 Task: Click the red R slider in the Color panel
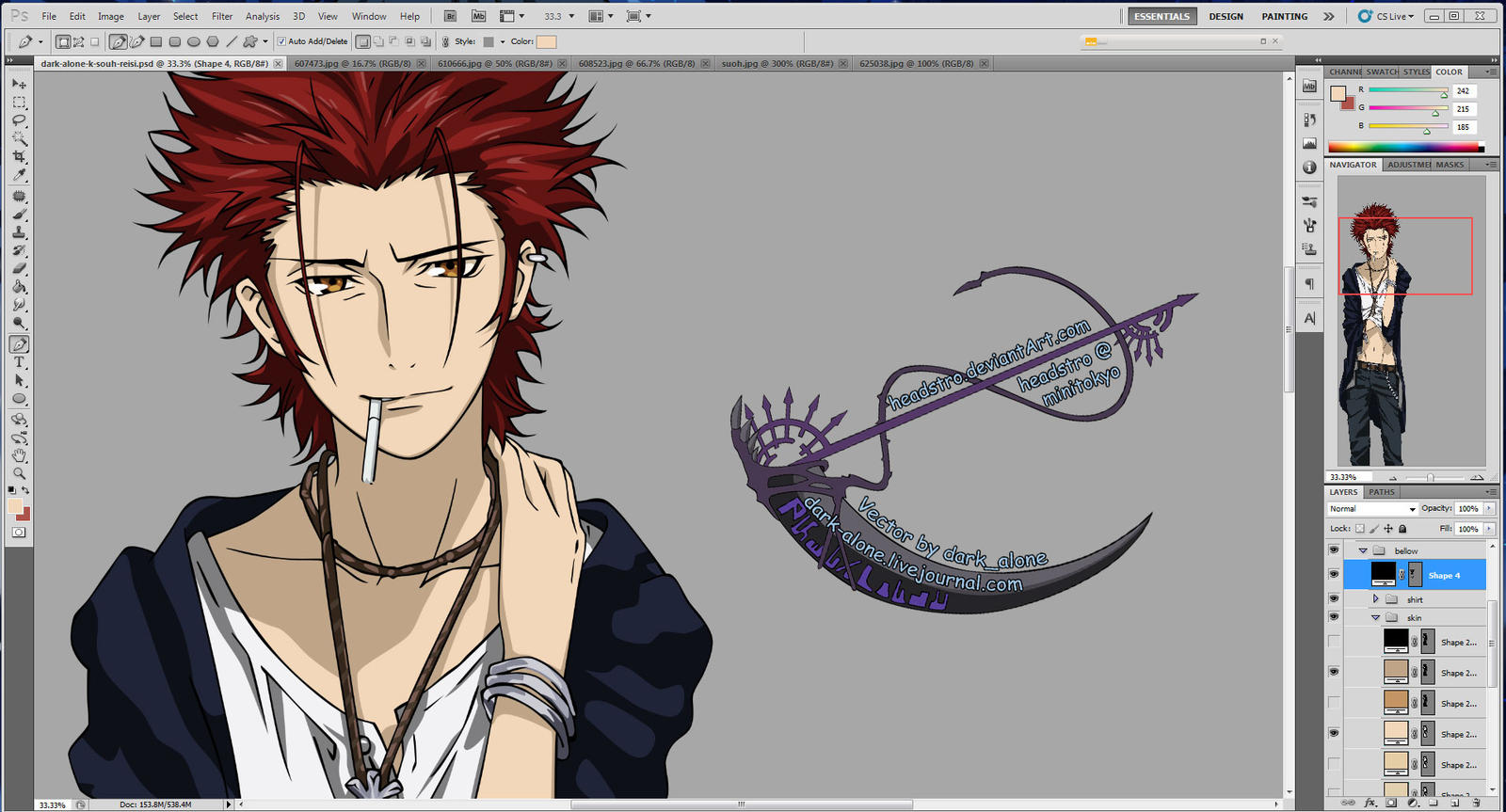(1408, 90)
